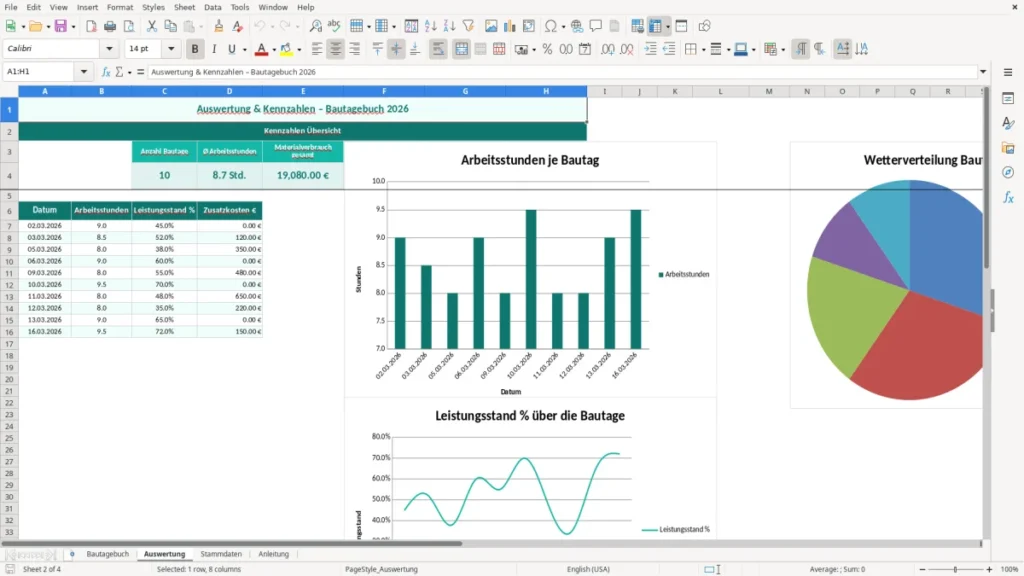
Task: Open the font color dropdown arrow
Action: tap(274, 50)
